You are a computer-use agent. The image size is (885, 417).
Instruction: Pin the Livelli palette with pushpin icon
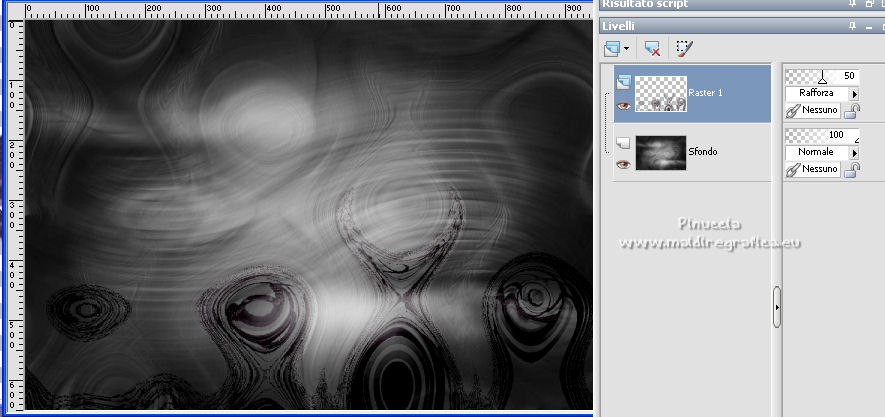853,26
